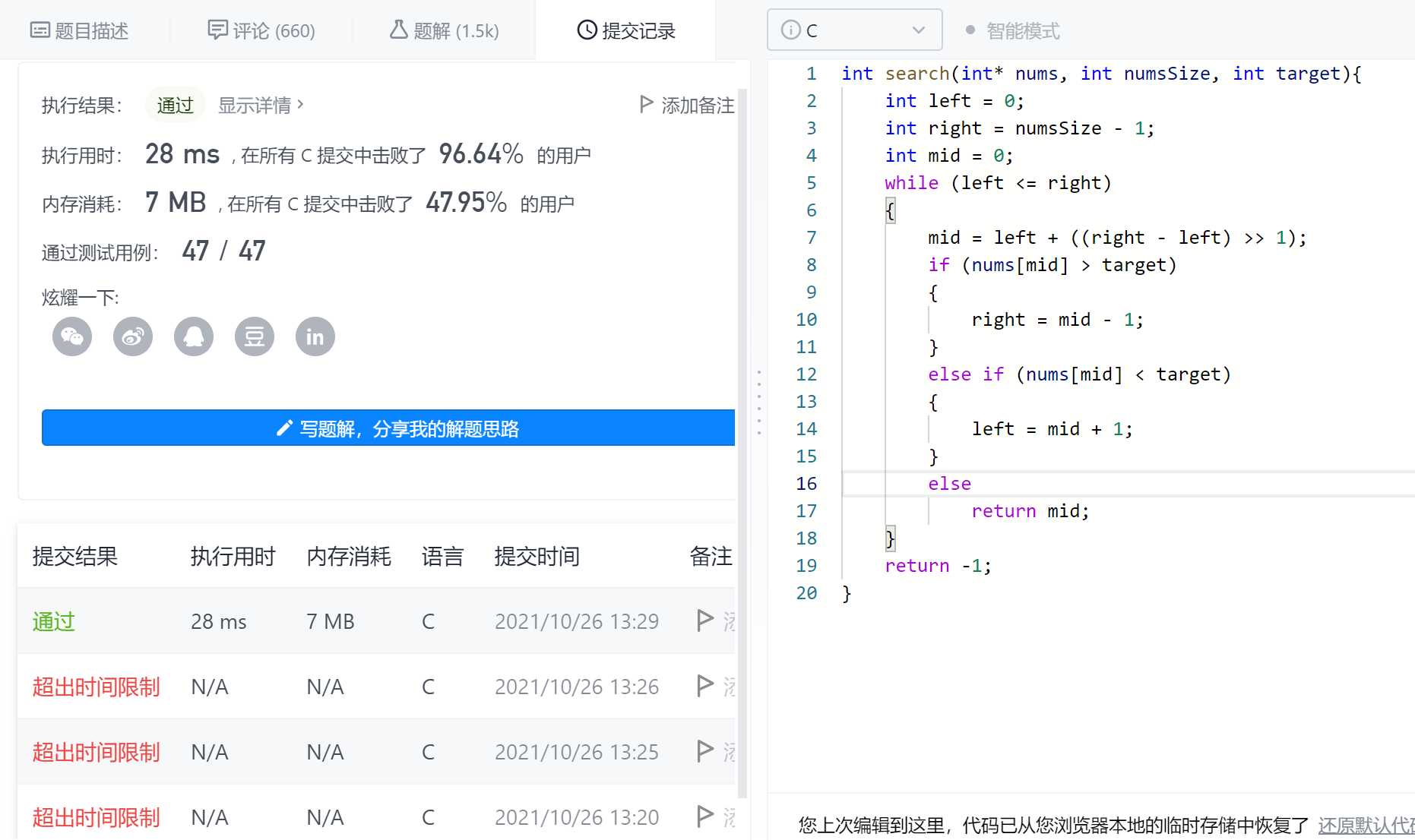The image size is (1415, 840).
Task: Click the 2021/10/26 13:29 timestamp
Action: point(577,621)
